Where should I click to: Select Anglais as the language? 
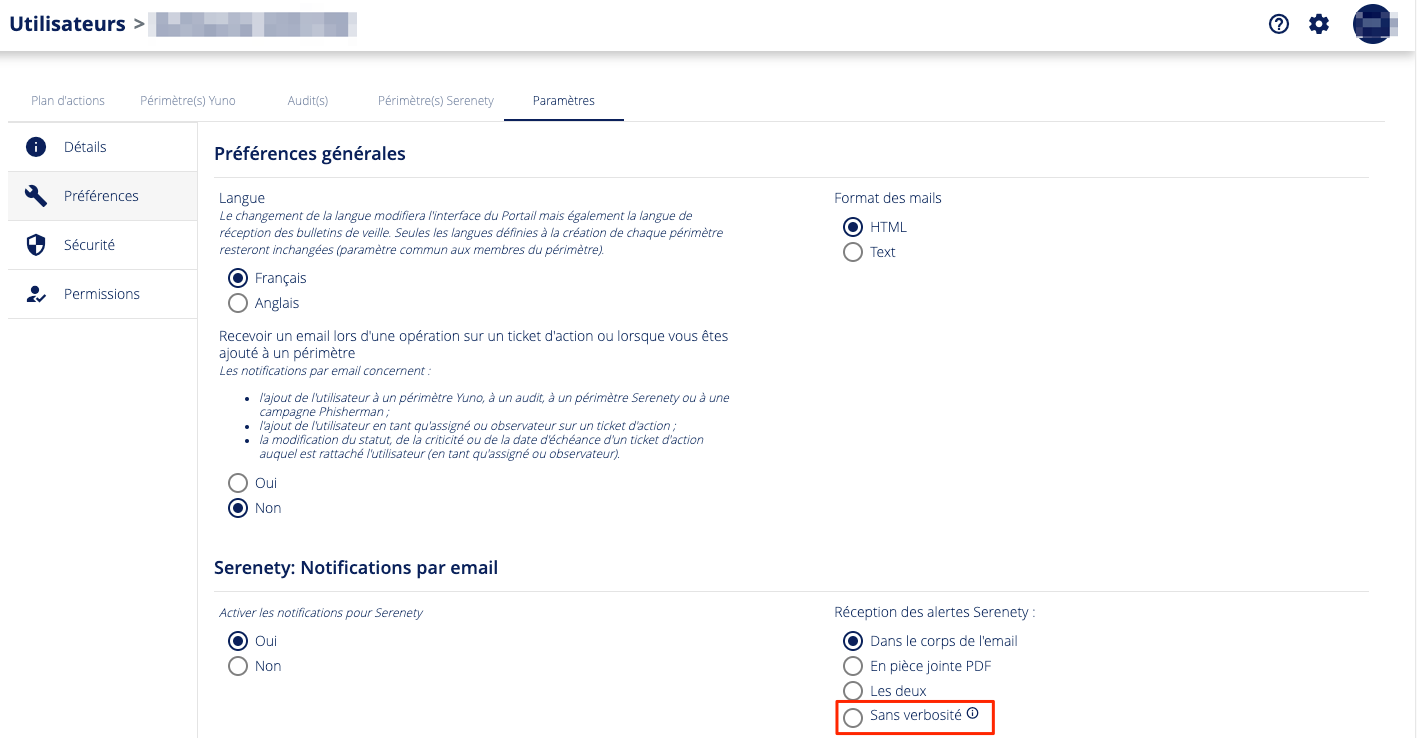click(x=238, y=303)
